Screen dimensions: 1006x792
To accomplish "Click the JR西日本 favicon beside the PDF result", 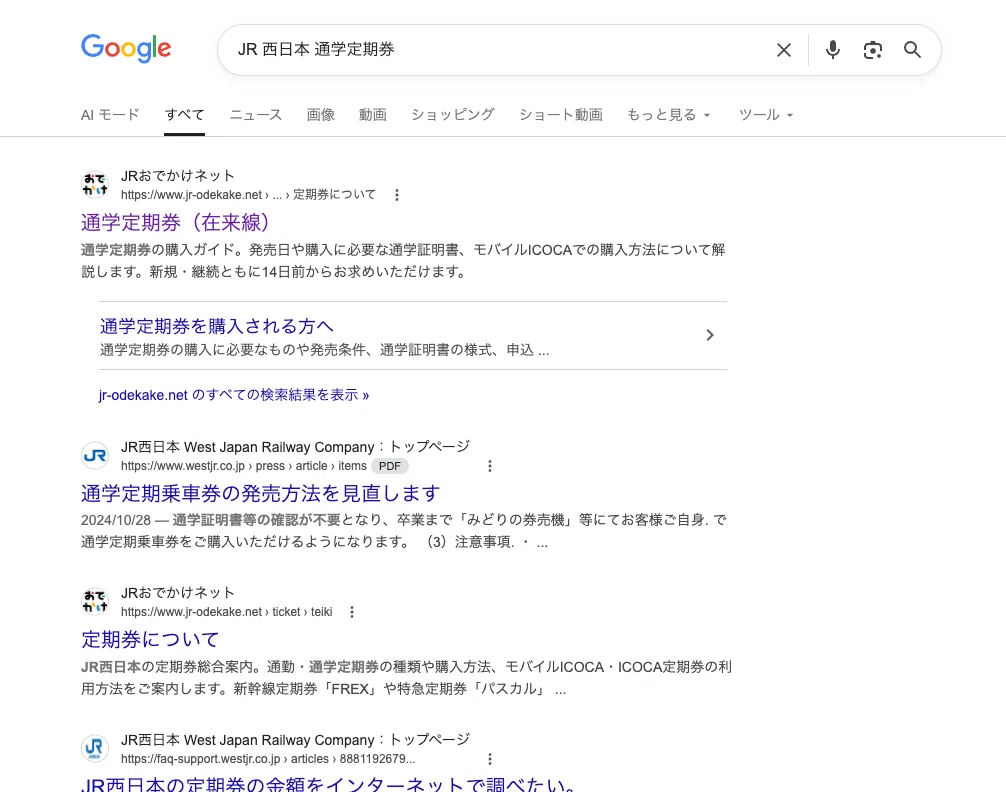I will coord(95,456).
